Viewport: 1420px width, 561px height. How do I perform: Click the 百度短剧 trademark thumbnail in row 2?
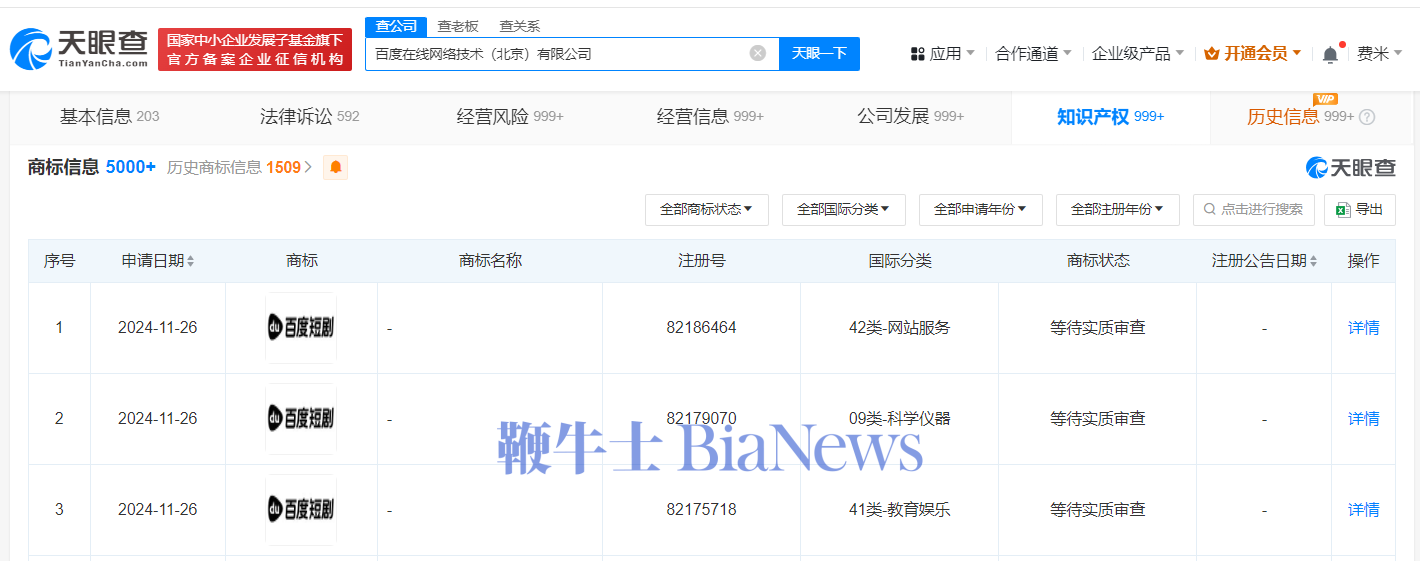tap(301, 419)
